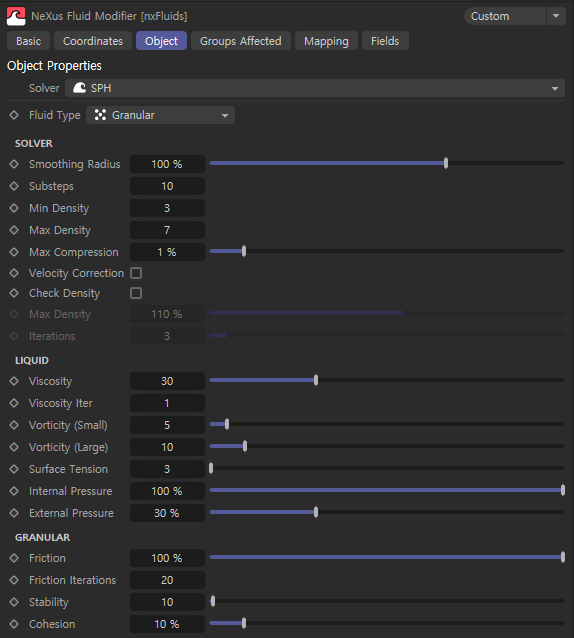574x638 pixels.
Task: Click the Viscosity Iter value field
Action: tap(167, 403)
